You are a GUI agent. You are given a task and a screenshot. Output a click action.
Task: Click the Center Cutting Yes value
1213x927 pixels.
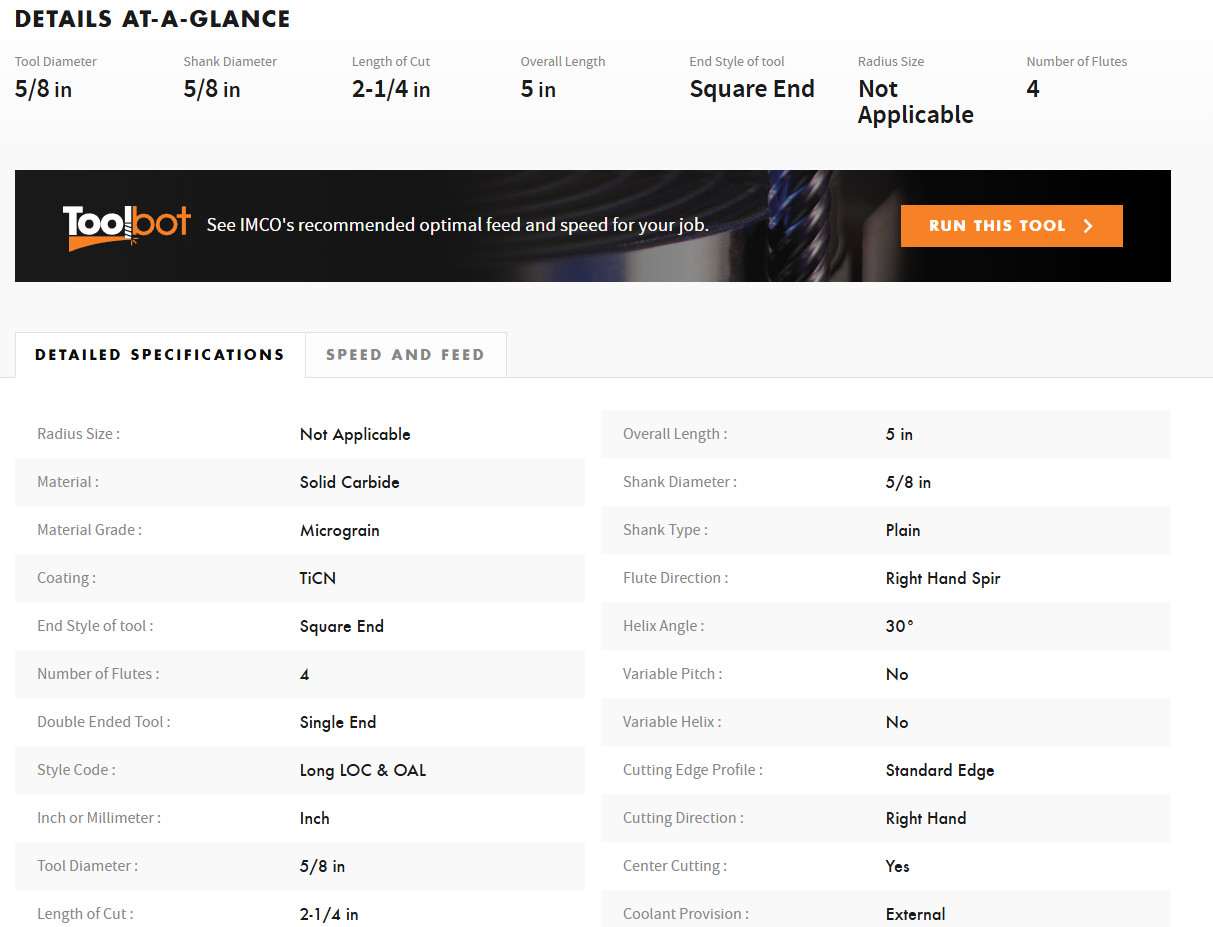click(x=898, y=866)
